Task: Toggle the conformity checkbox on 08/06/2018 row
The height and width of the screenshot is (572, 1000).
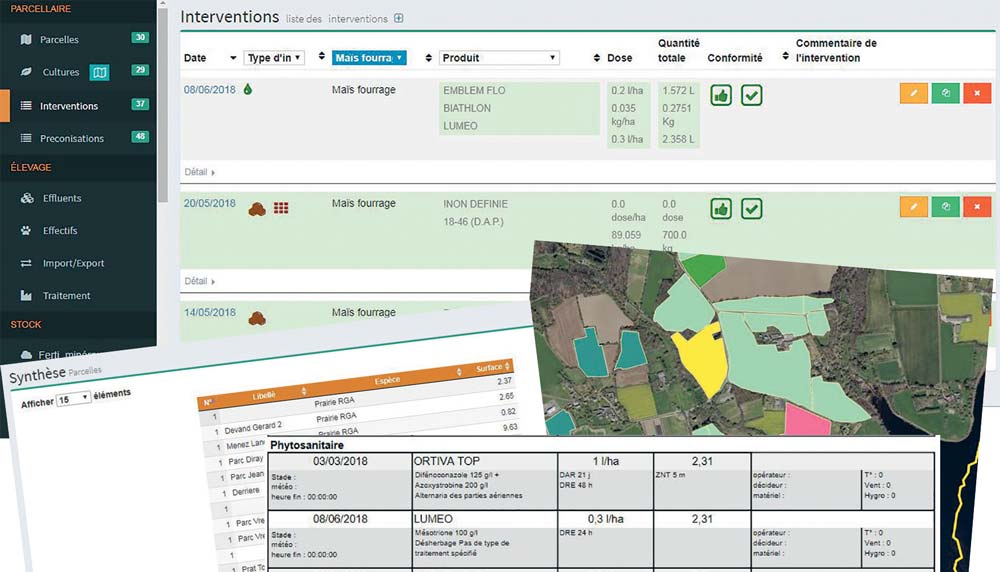Action: pyautogui.click(x=752, y=96)
